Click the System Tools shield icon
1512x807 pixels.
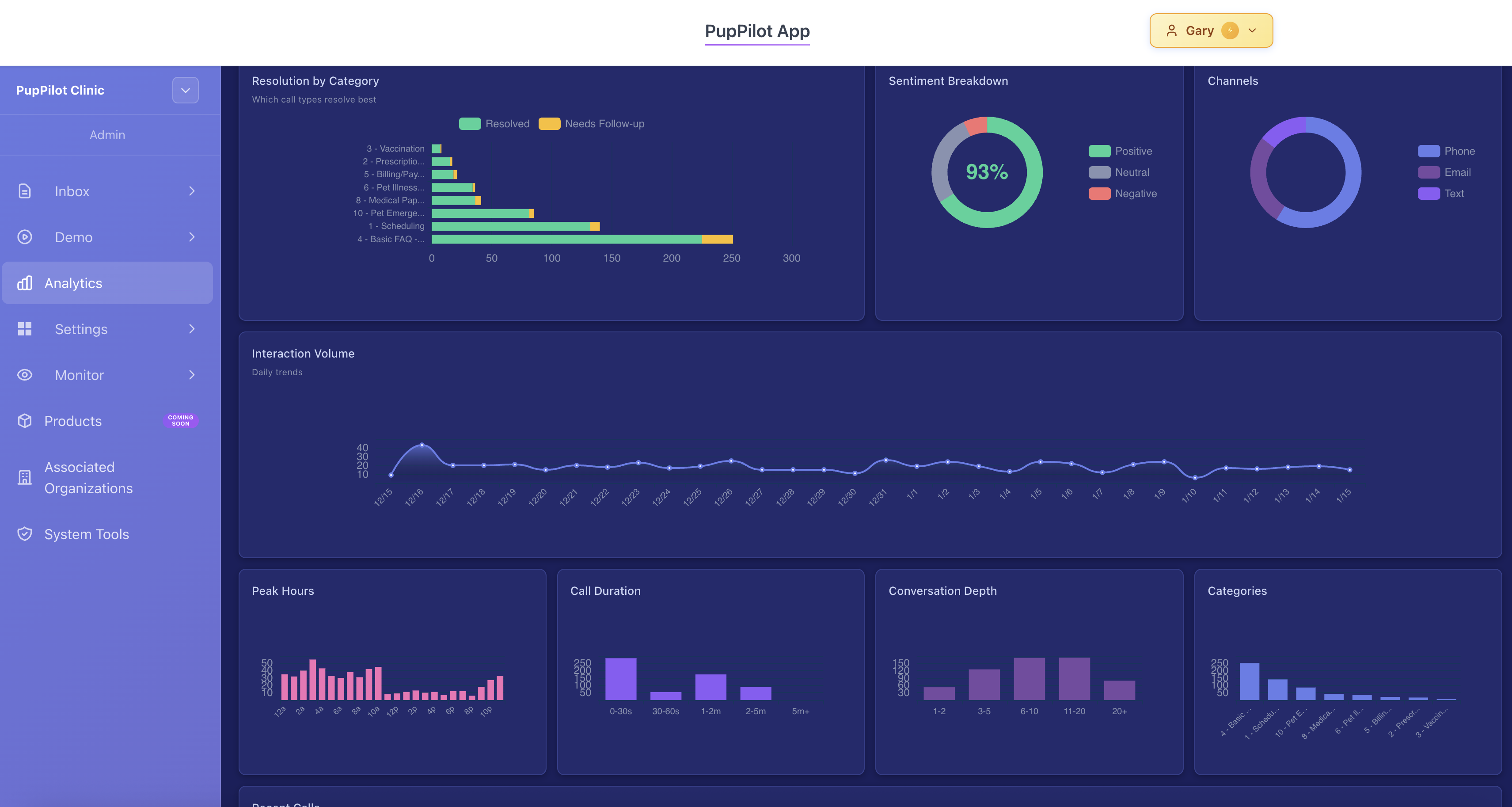24,534
